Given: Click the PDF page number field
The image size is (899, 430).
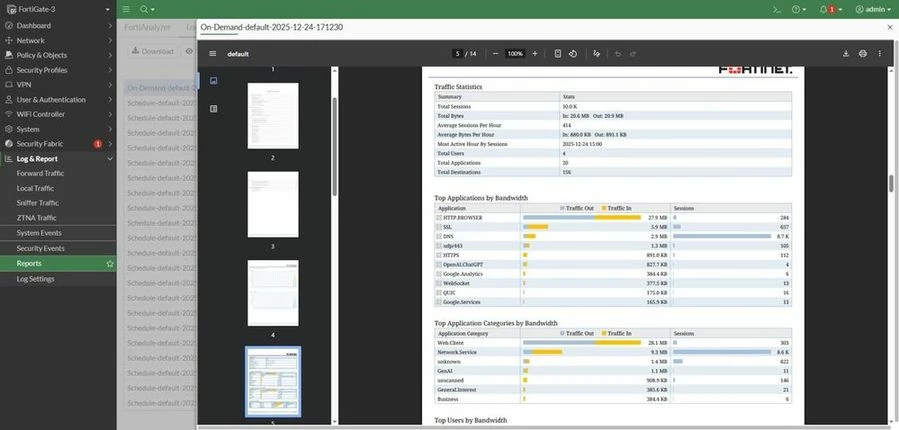Looking at the screenshot, I should click(x=458, y=54).
